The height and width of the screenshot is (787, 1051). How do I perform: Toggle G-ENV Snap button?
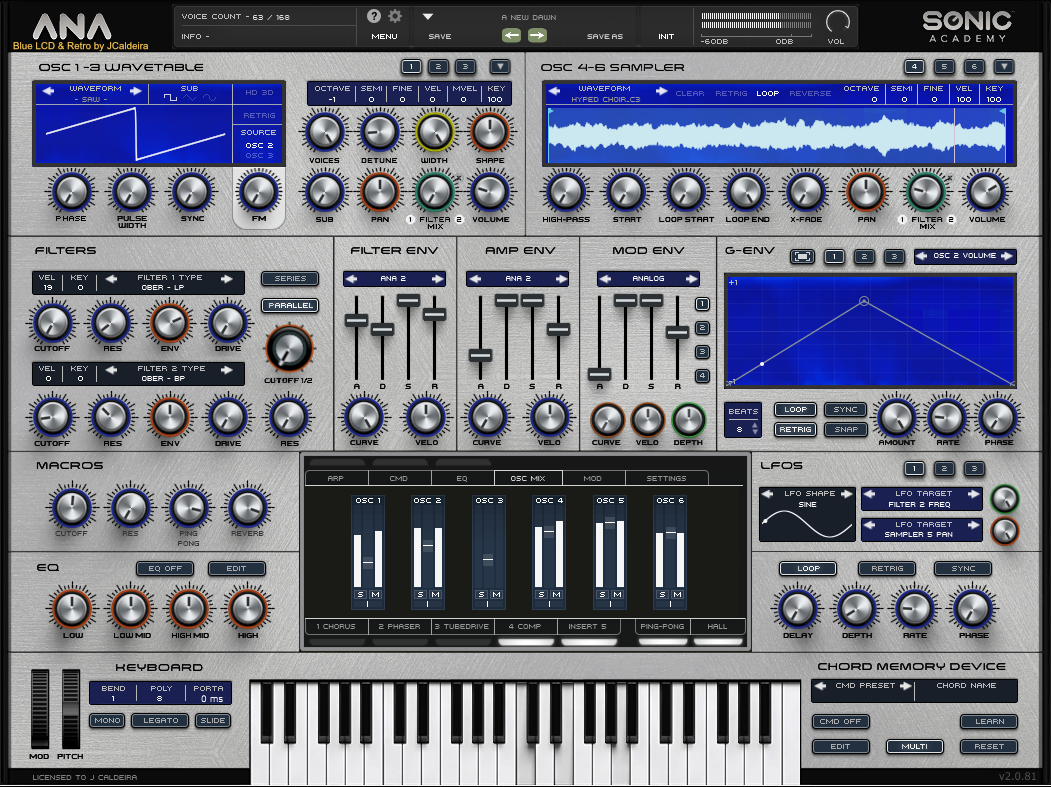845,429
